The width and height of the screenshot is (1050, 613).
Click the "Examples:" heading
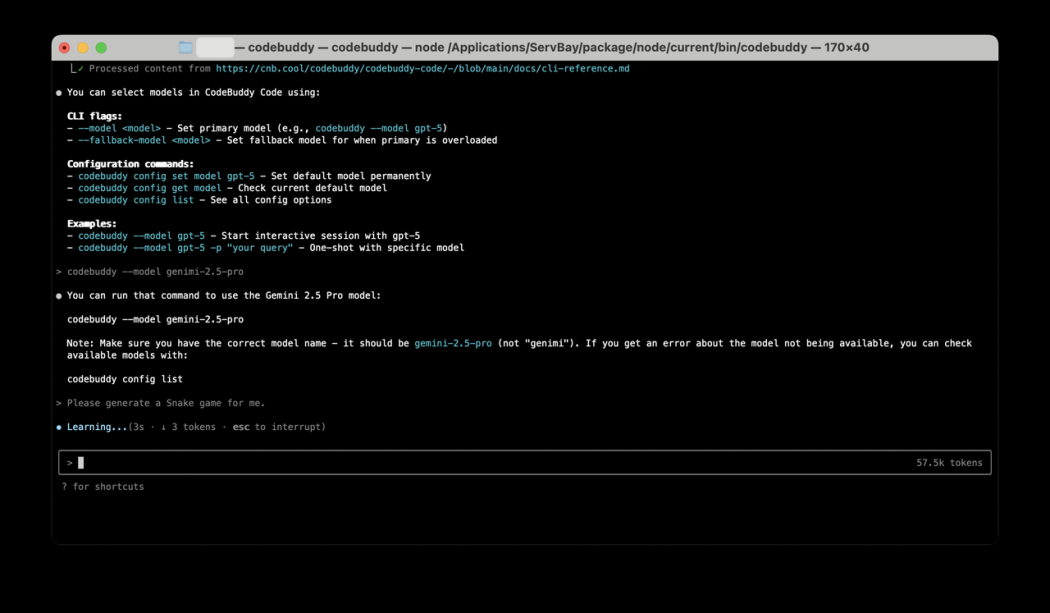click(x=92, y=223)
